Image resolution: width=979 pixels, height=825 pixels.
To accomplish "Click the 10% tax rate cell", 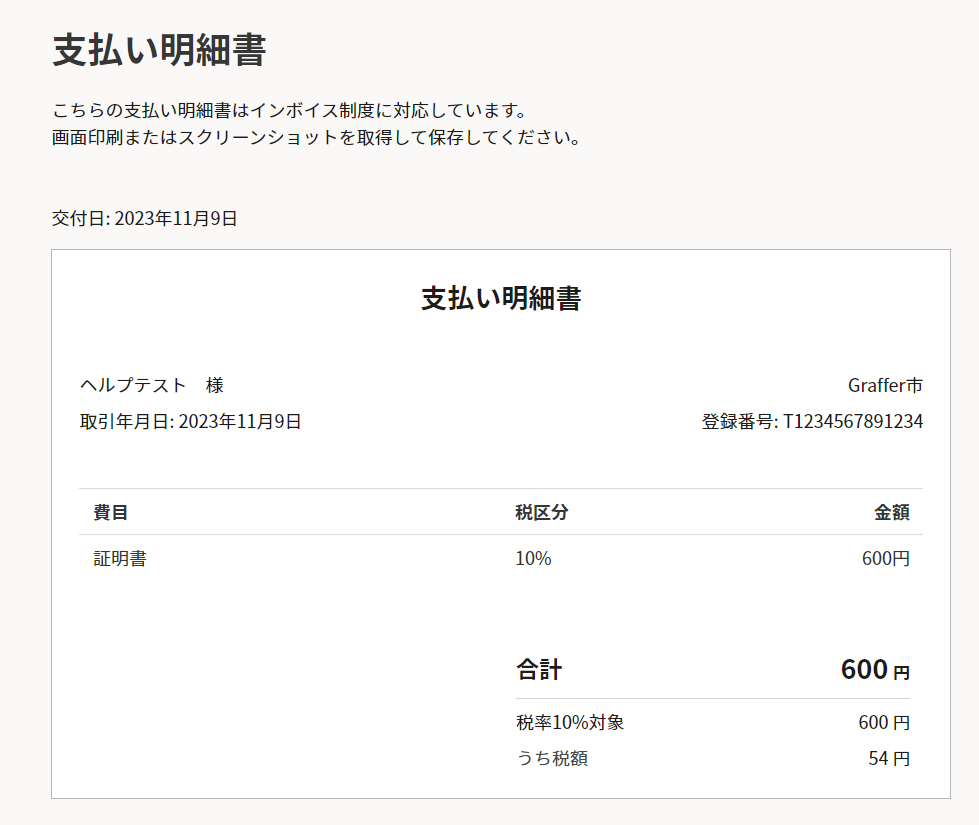I will 533,559.
